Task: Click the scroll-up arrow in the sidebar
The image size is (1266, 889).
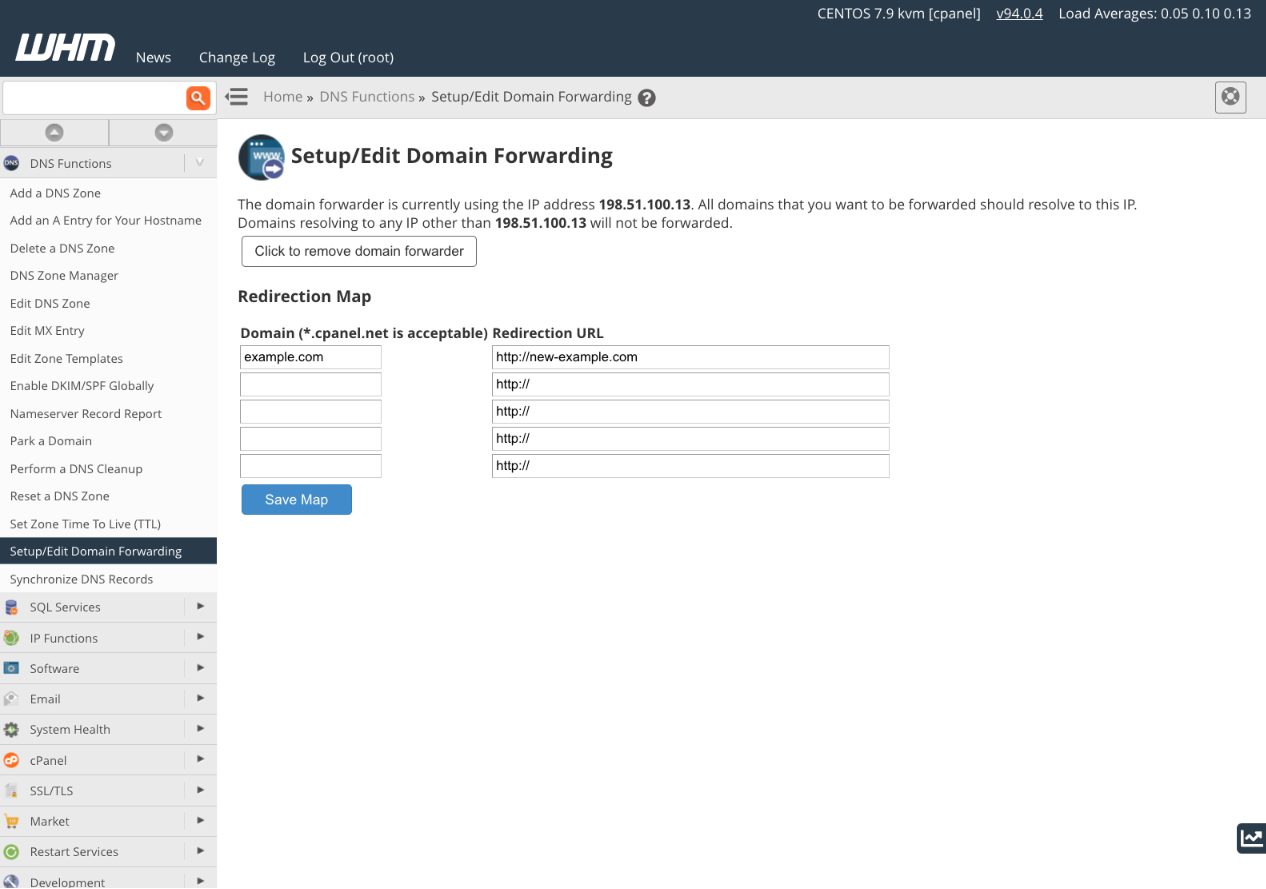Action: (54, 132)
